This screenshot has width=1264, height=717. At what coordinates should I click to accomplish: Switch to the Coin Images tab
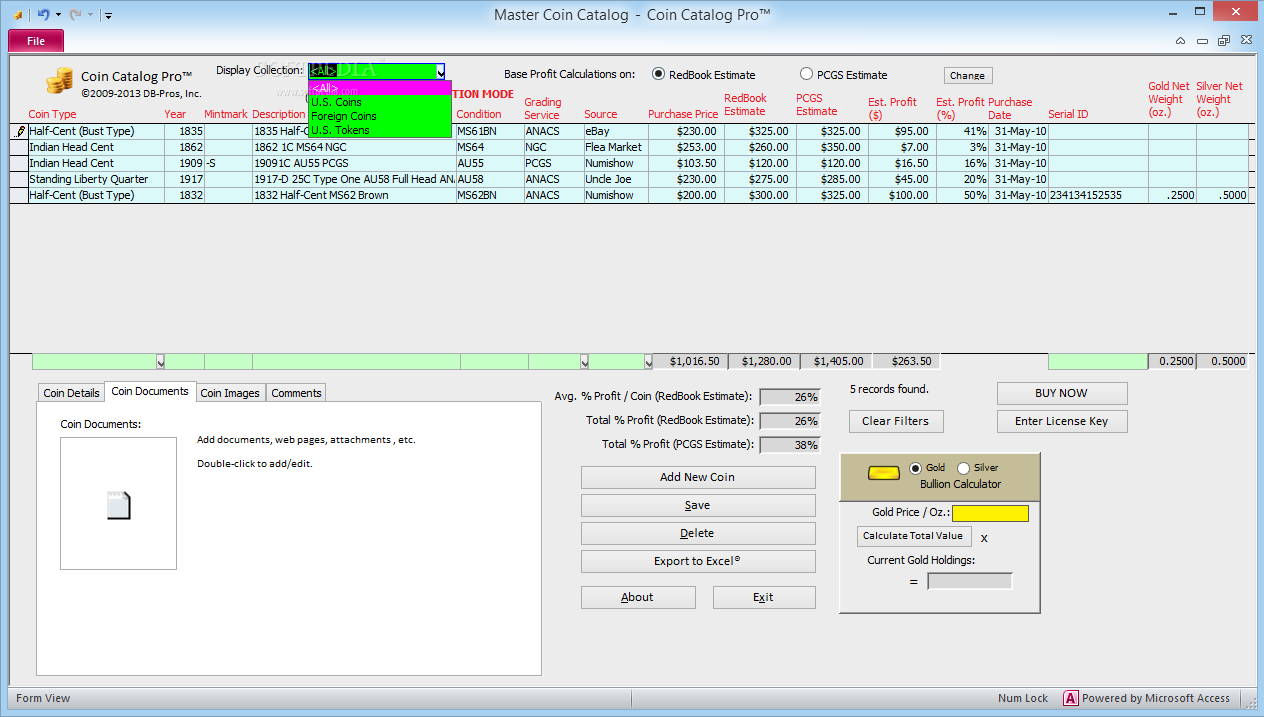click(x=230, y=393)
